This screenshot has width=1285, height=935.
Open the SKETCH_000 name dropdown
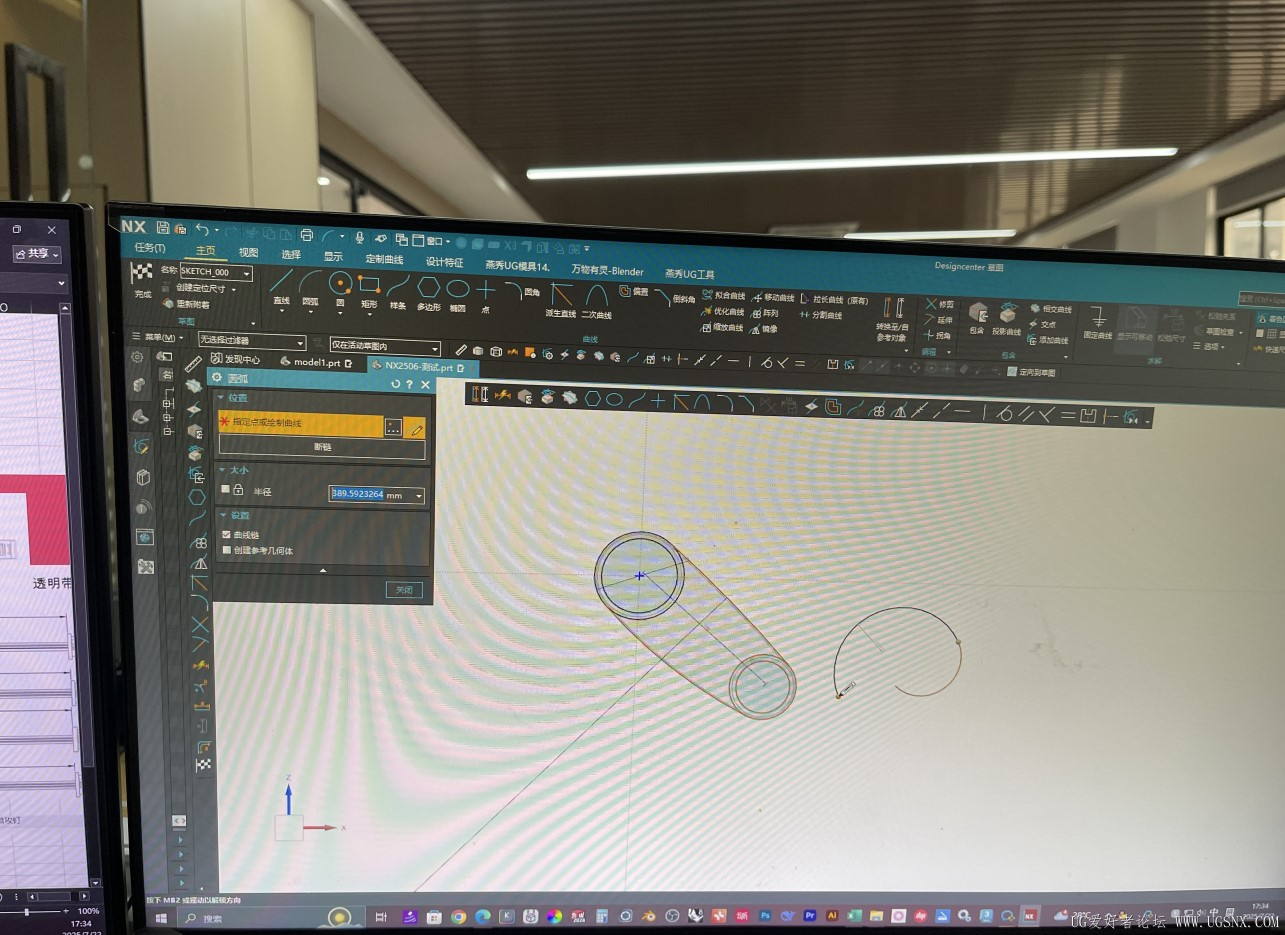247,273
